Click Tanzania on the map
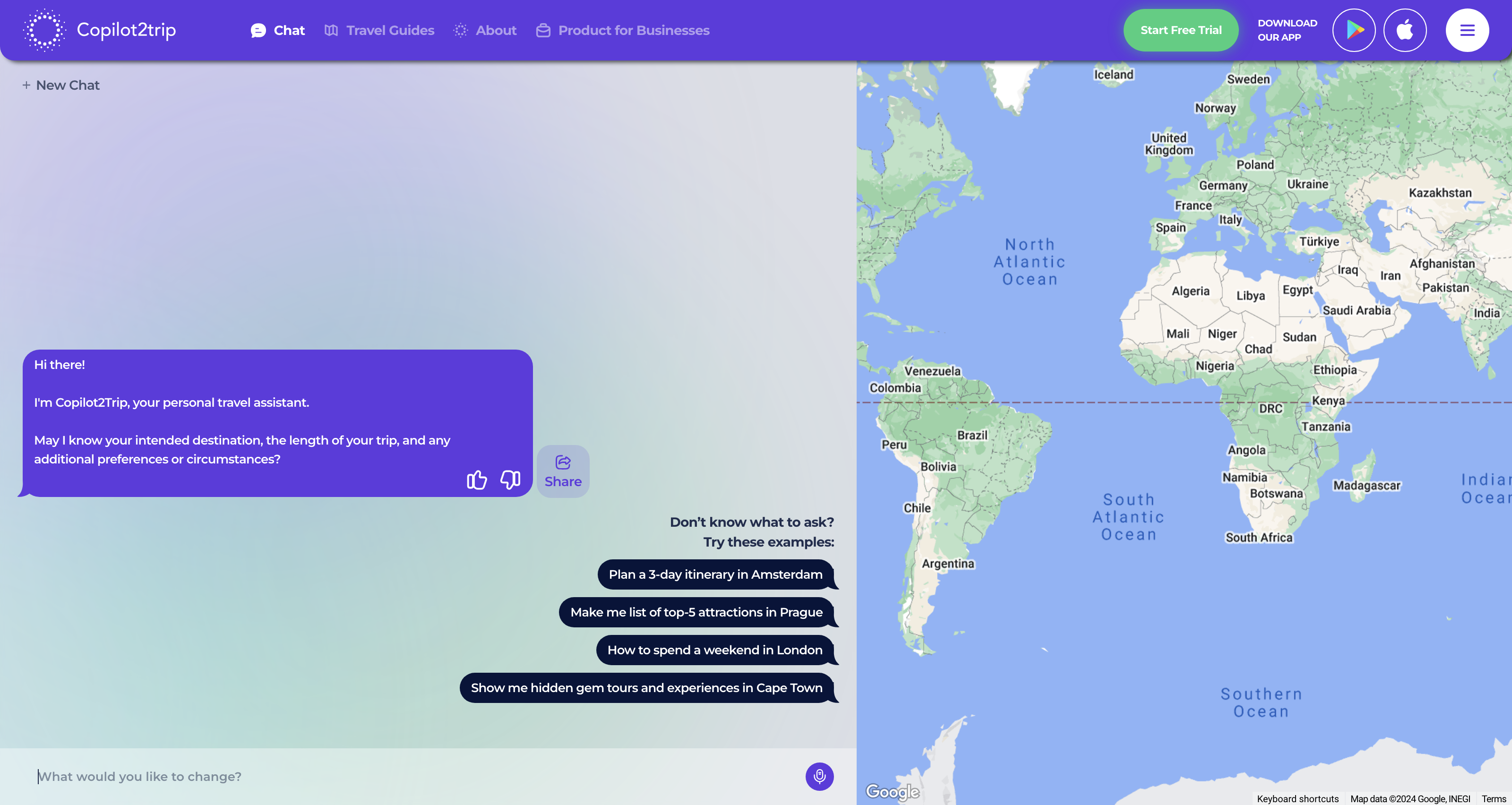 1326,427
